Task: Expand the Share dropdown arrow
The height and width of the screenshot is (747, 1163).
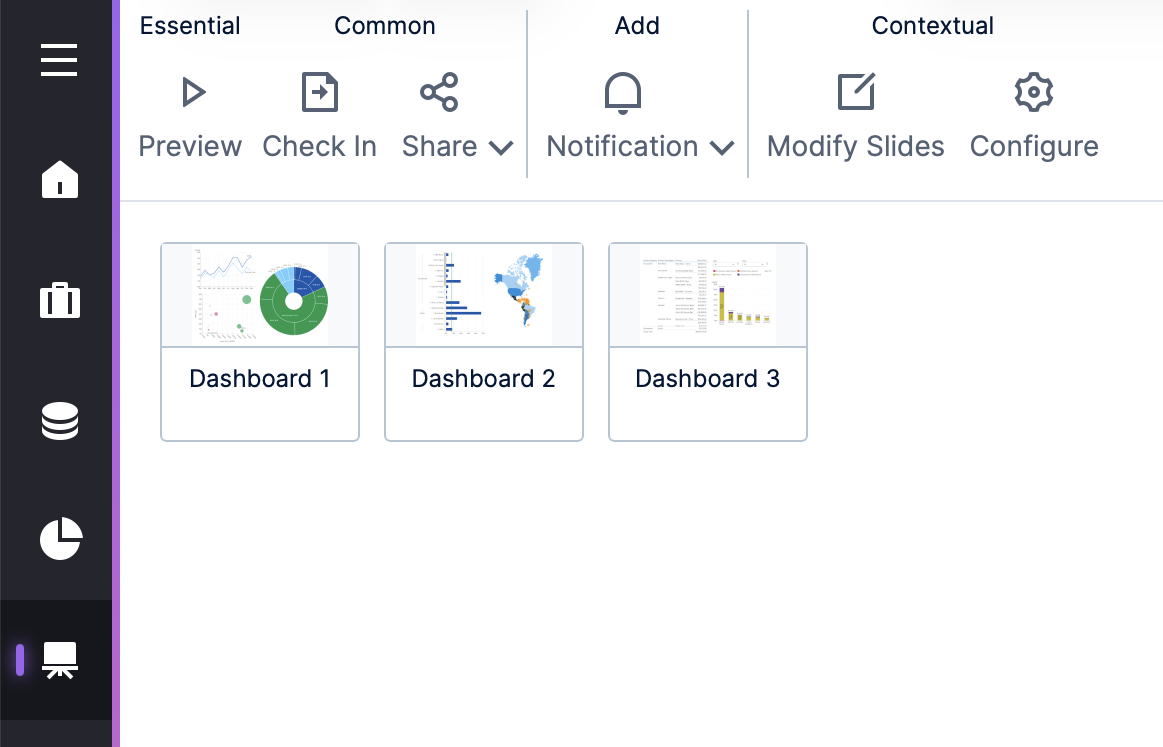Action: point(501,148)
